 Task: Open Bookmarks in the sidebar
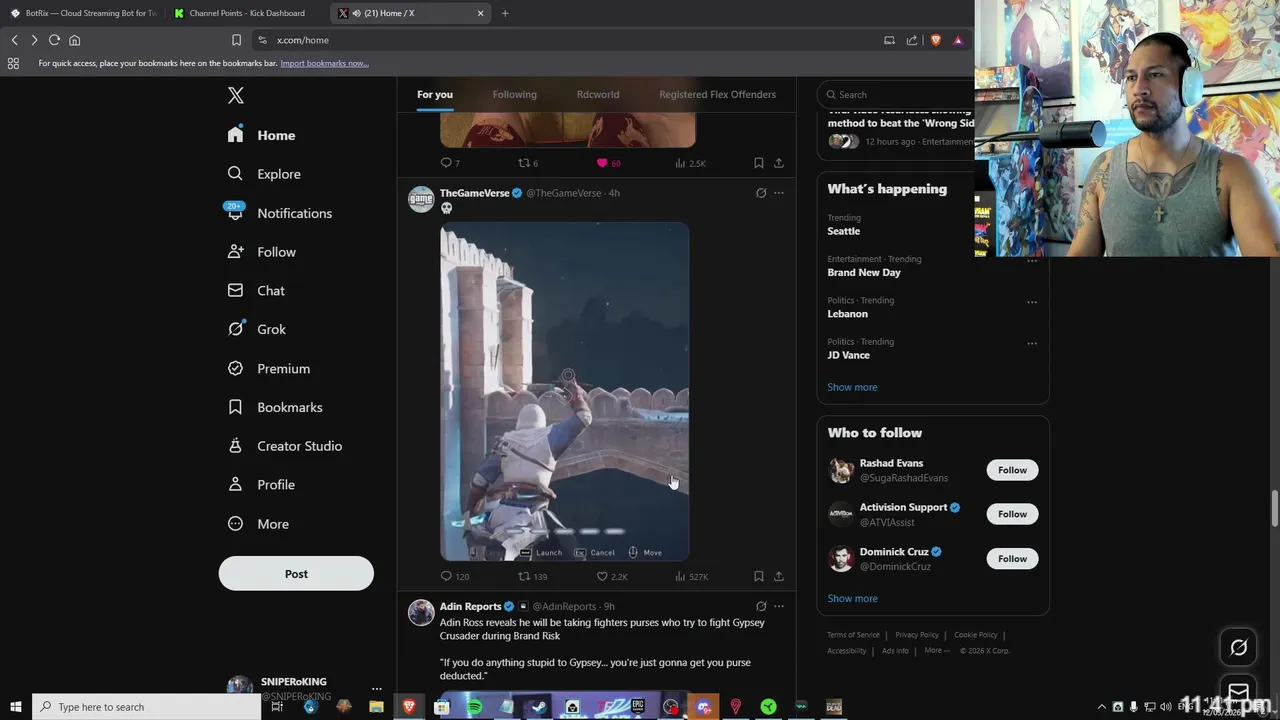pyautogui.click(x=274, y=407)
